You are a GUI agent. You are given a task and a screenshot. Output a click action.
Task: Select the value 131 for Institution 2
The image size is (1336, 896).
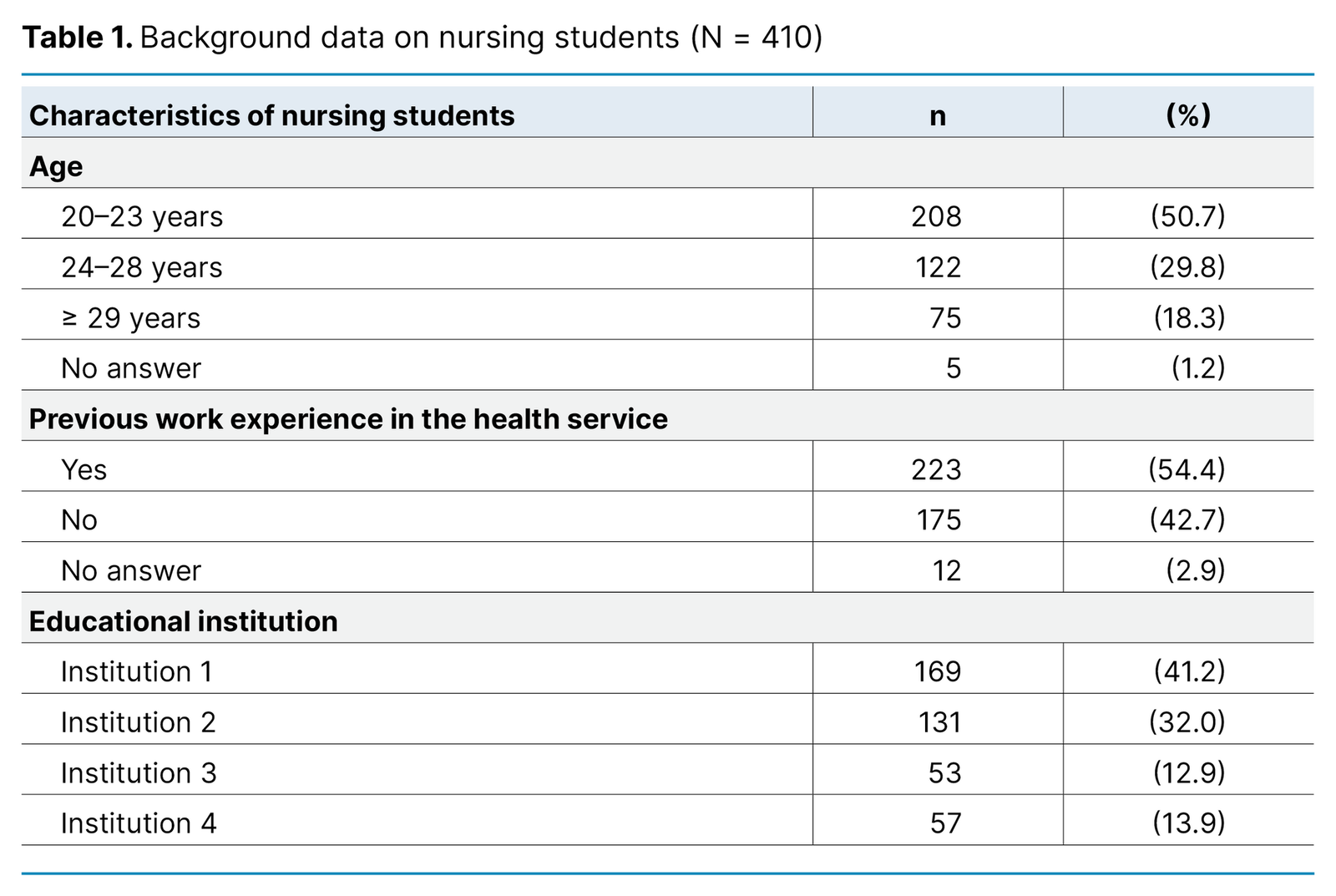(x=940, y=722)
